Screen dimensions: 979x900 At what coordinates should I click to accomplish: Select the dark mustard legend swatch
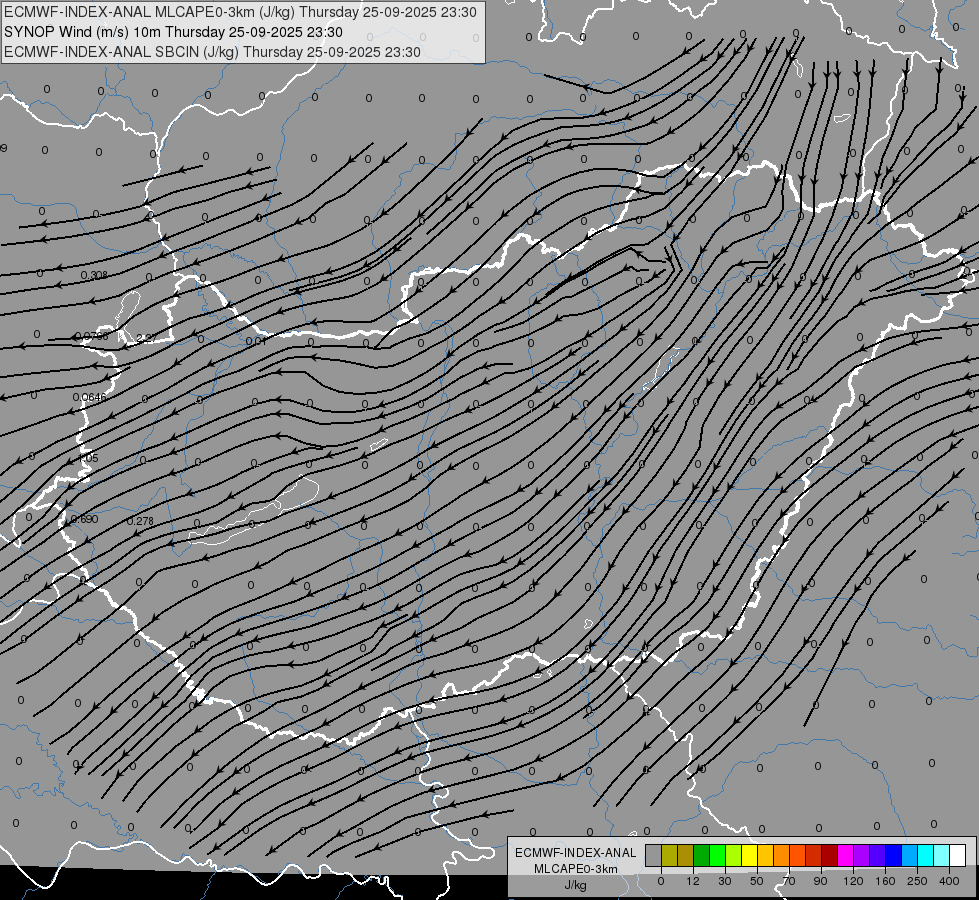(x=686, y=855)
